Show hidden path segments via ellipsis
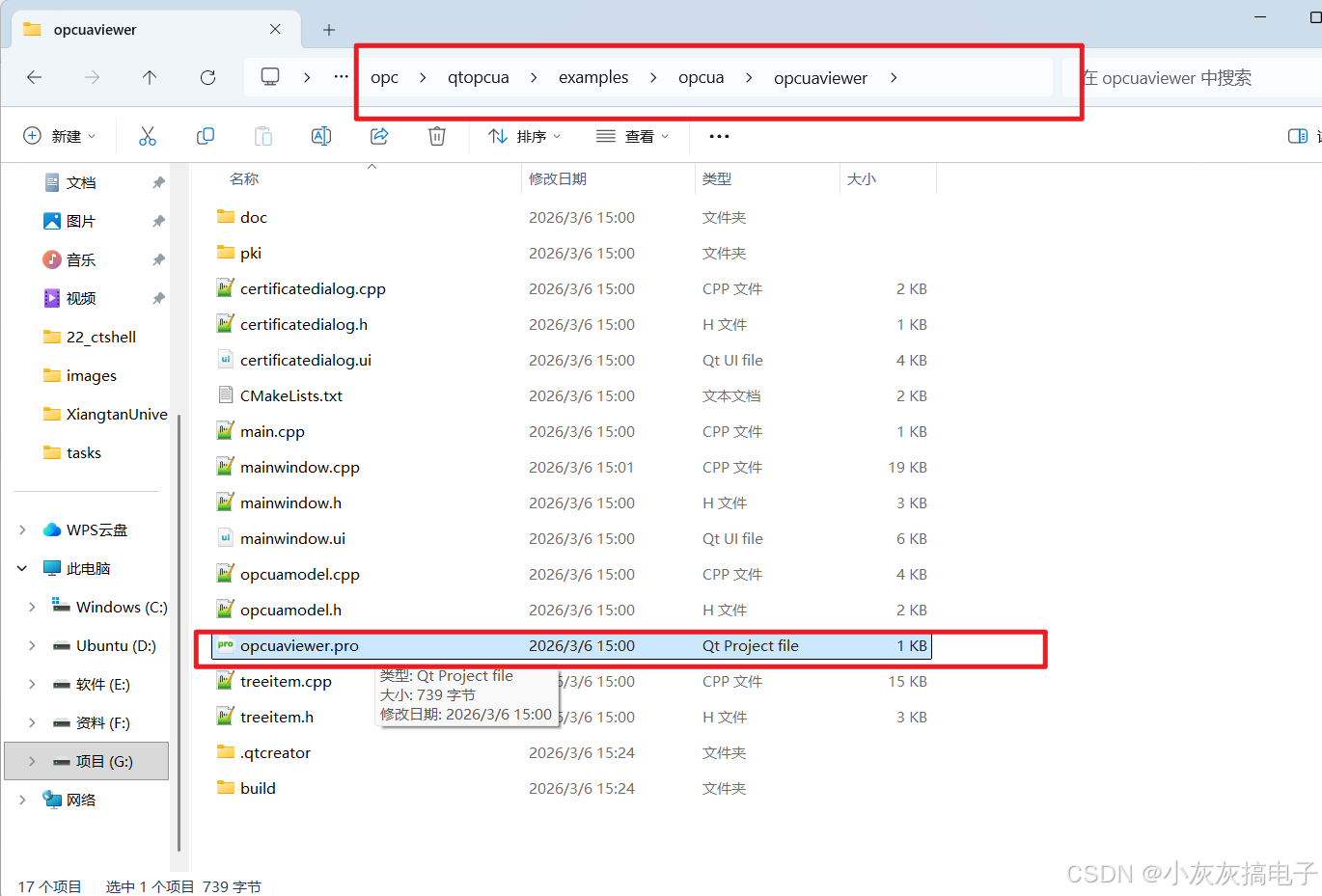Viewport: 1322px width, 896px height. (x=342, y=76)
